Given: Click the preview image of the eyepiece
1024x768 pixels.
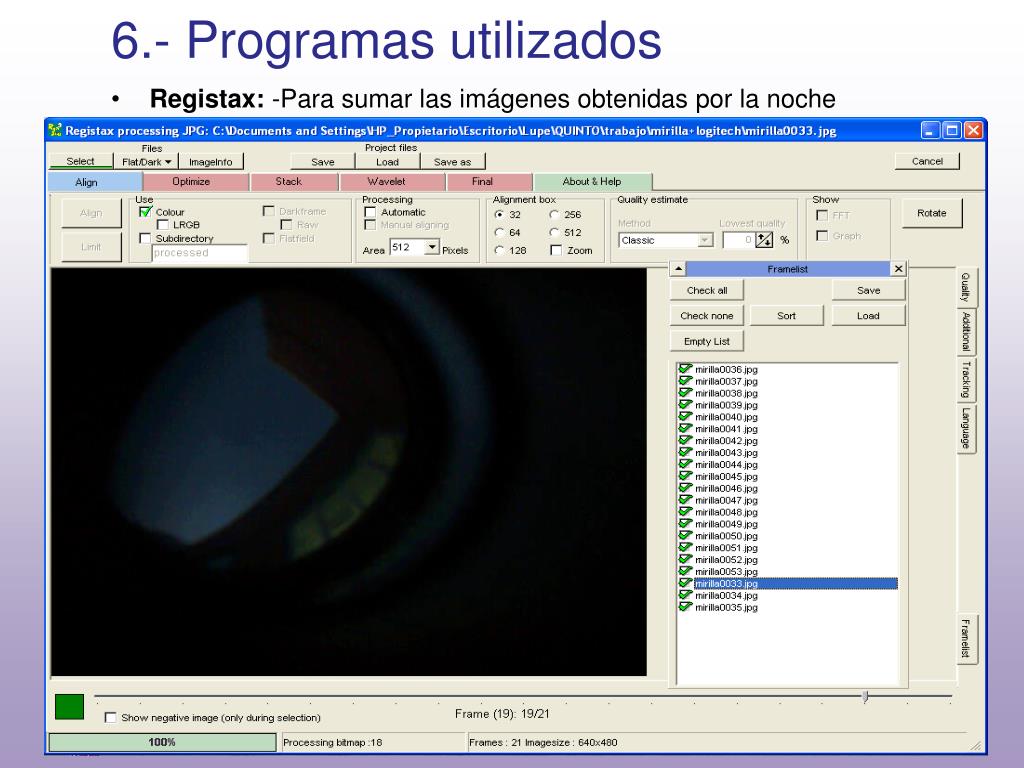Looking at the screenshot, I should click(349, 472).
